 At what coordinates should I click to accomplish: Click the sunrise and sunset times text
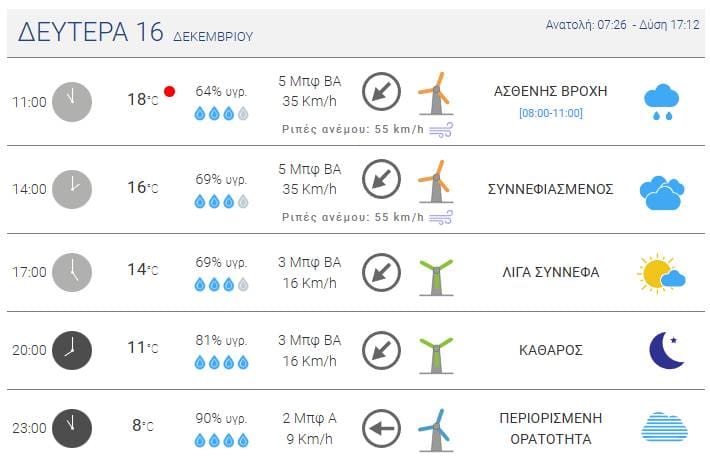pyautogui.click(x=623, y=24)
